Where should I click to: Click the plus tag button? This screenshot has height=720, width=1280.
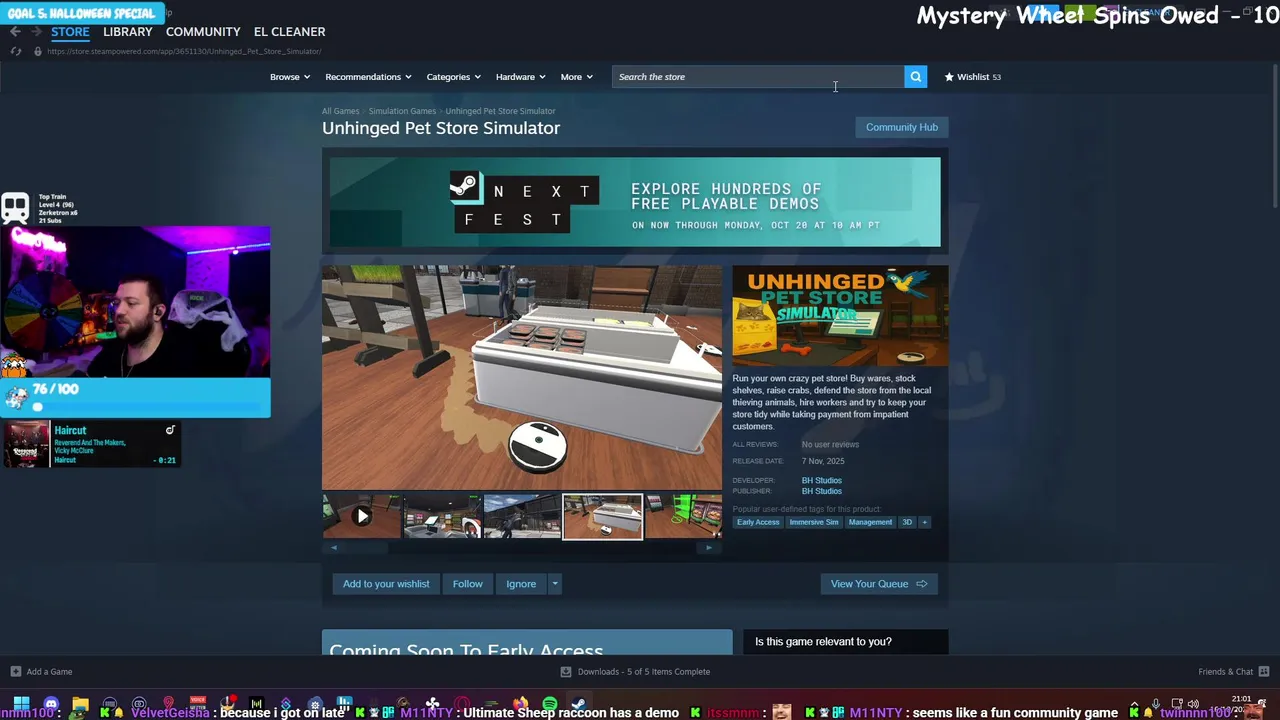pos(924,522)
